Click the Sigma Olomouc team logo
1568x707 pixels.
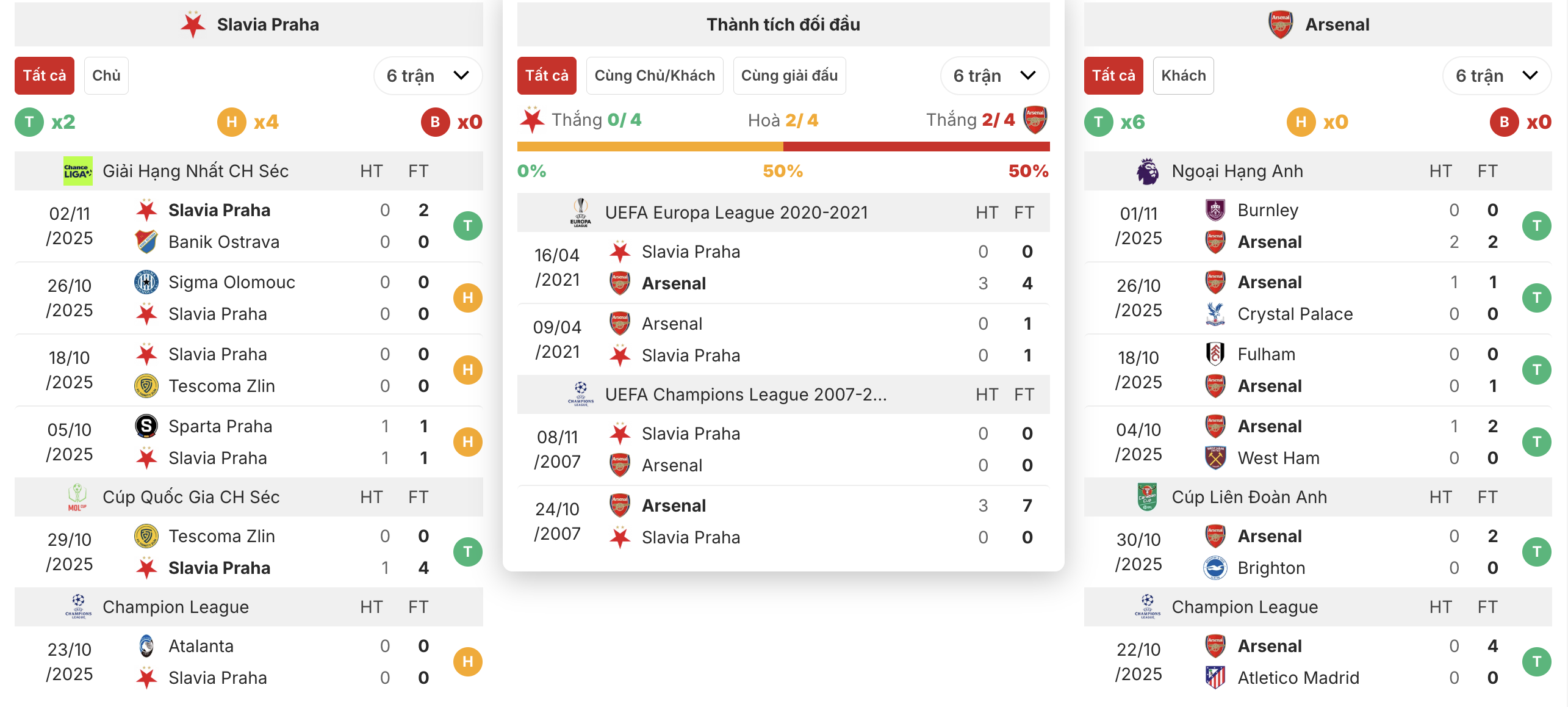click(x=146, y=282)
